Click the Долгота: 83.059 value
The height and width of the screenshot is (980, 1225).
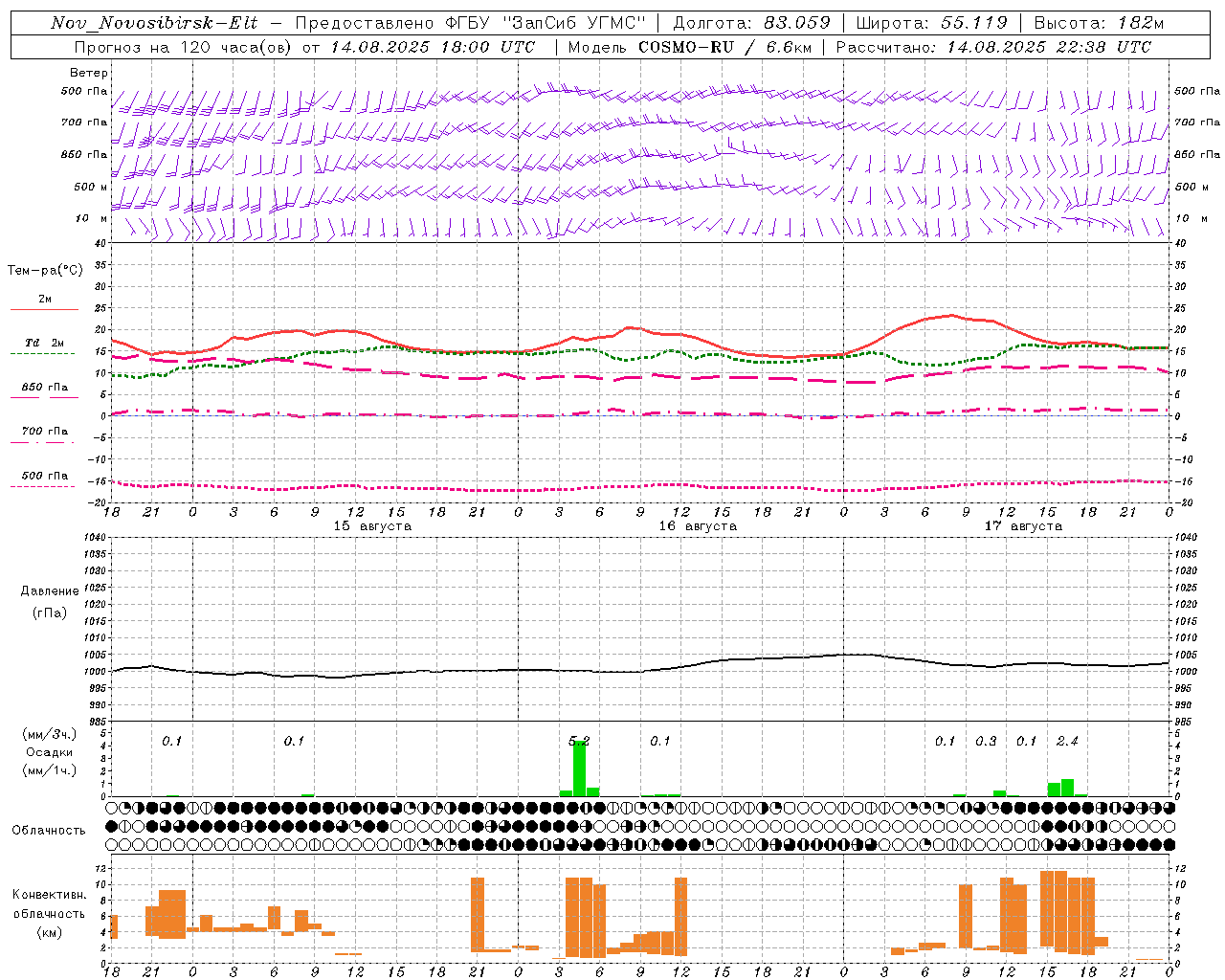pos(751,23)
